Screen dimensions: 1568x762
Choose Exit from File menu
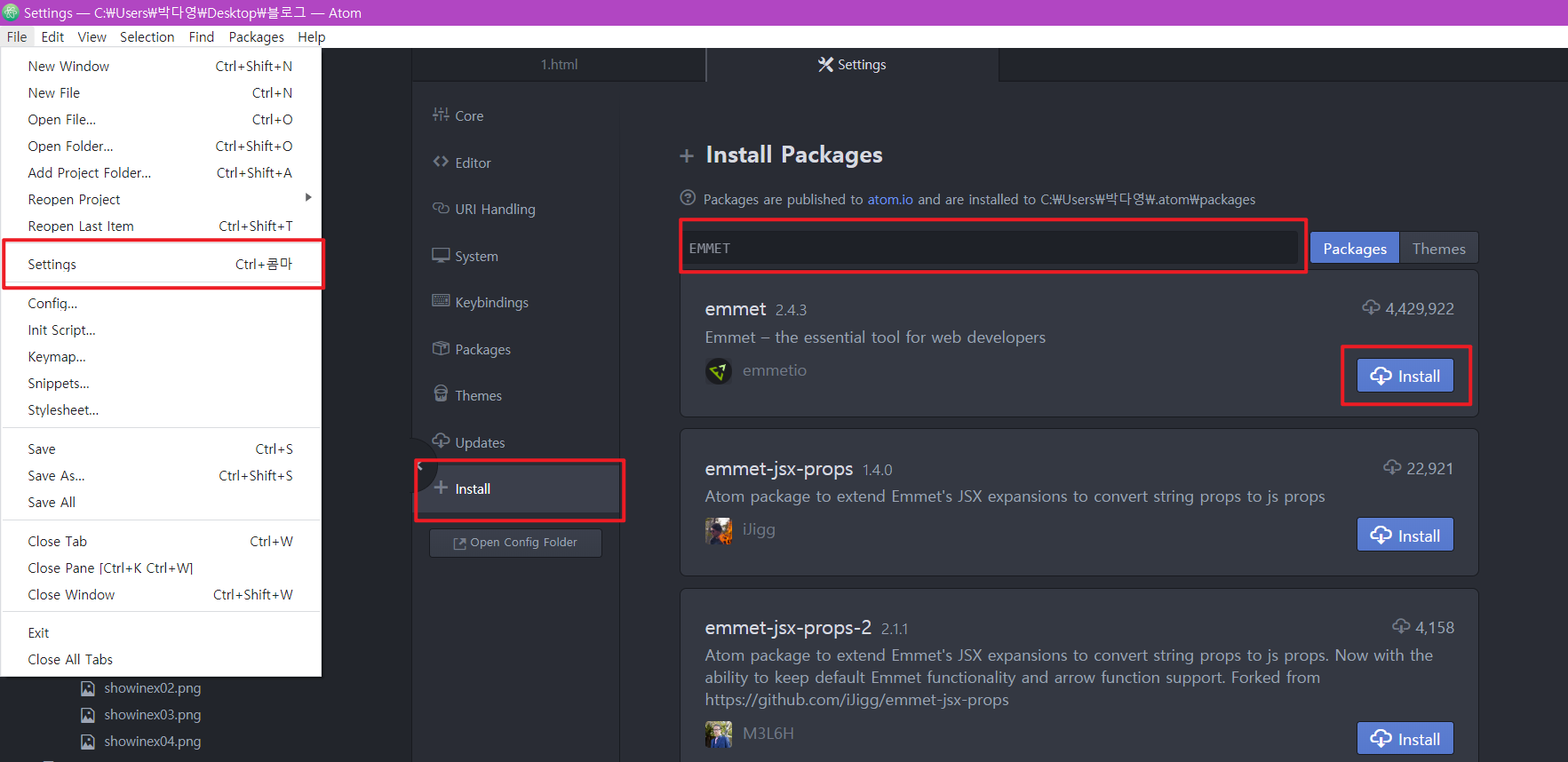[161, 632]
